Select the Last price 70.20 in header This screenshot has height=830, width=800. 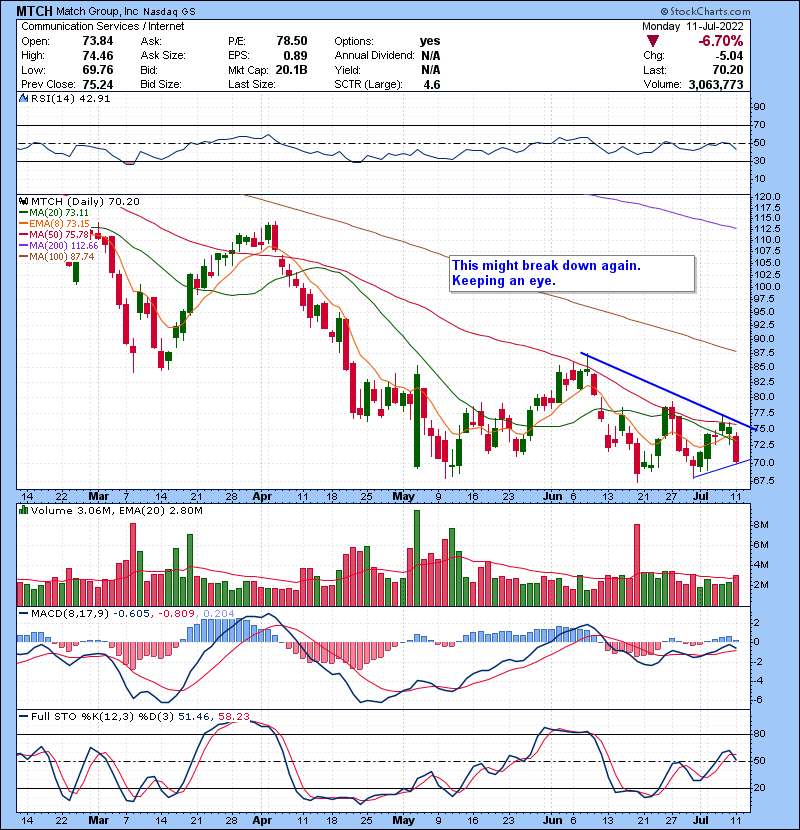pos(728,70)
